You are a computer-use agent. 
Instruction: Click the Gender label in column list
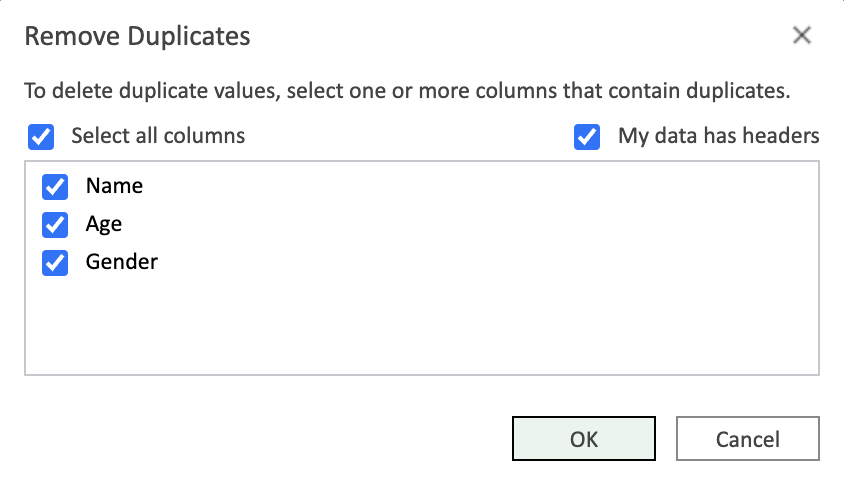pos(122,263)
